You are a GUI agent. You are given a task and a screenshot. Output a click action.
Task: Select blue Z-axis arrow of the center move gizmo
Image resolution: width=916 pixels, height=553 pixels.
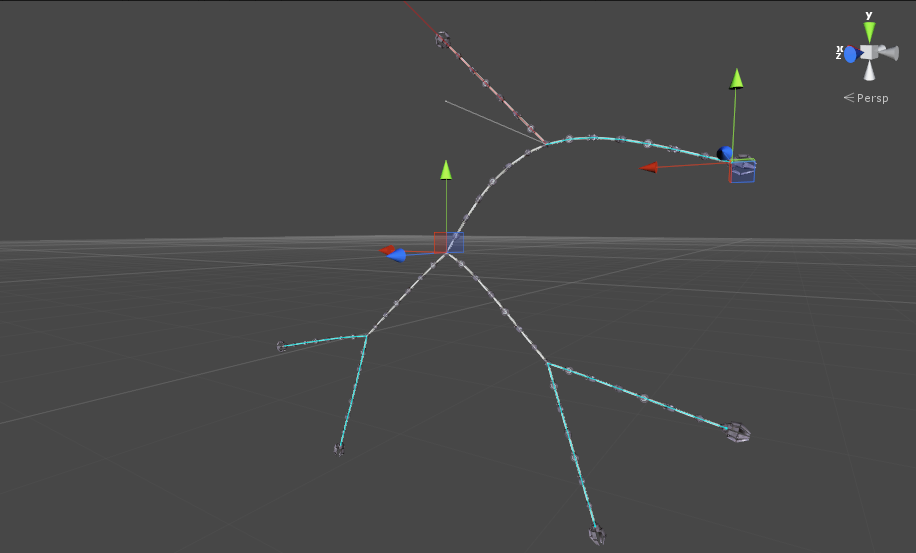click(x=397, y=255)
